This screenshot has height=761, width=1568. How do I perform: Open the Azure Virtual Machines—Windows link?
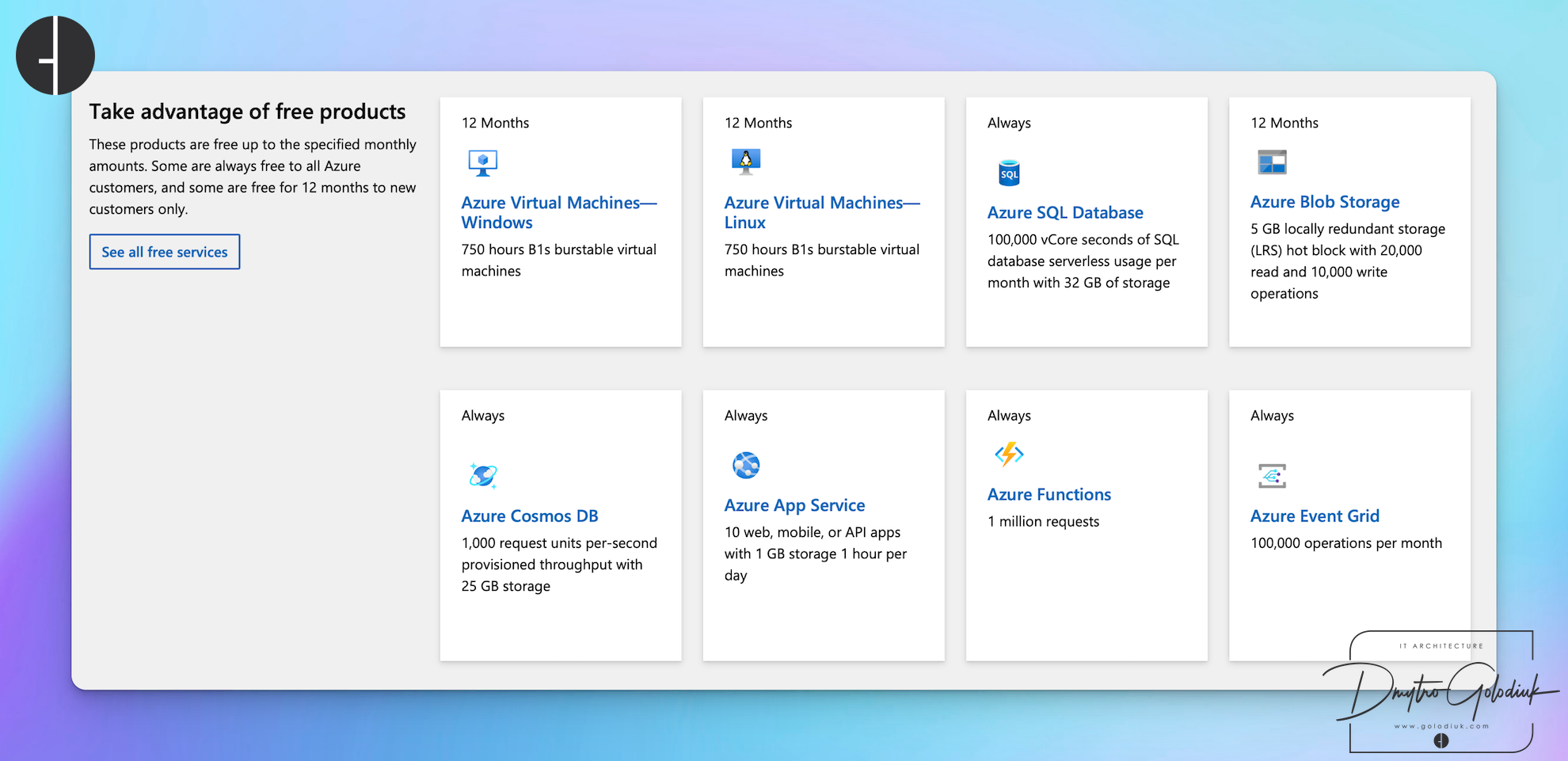pyautogui.click(x=559, y=212)
